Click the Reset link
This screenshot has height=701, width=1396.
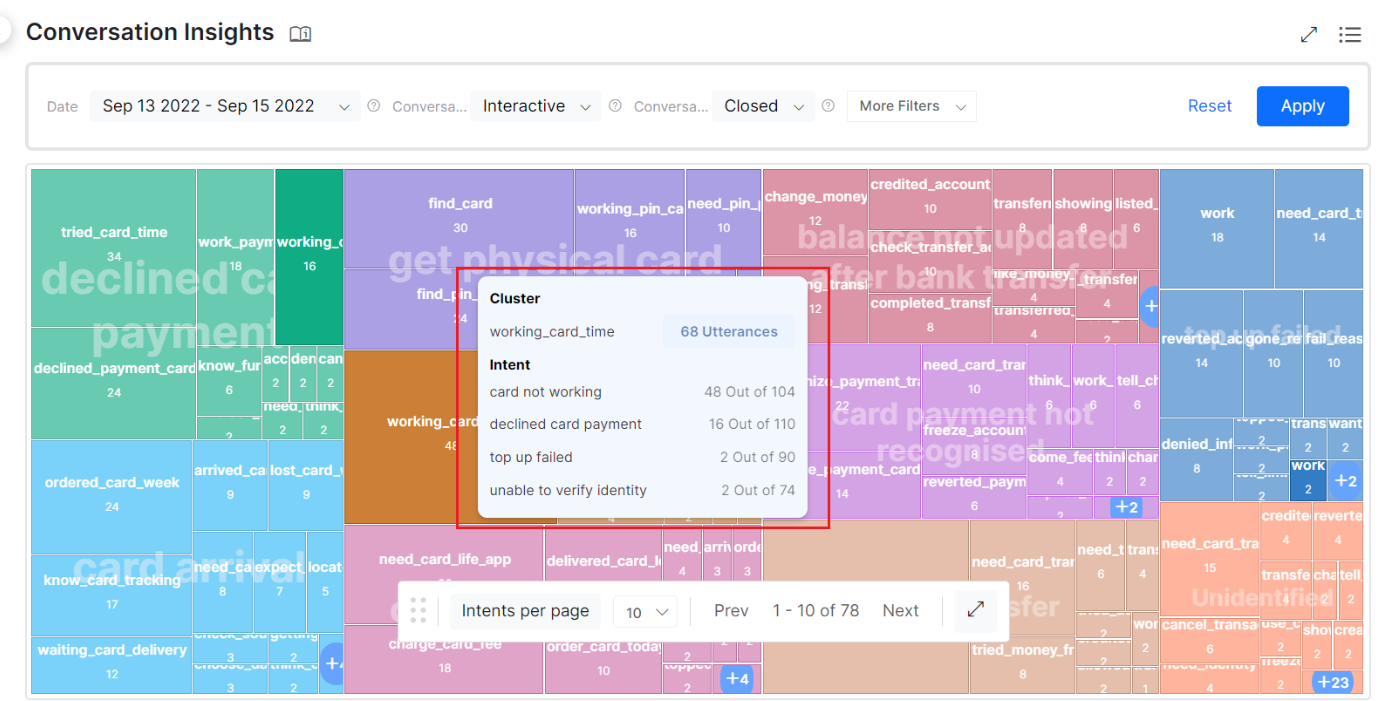tap(1209, 106)
